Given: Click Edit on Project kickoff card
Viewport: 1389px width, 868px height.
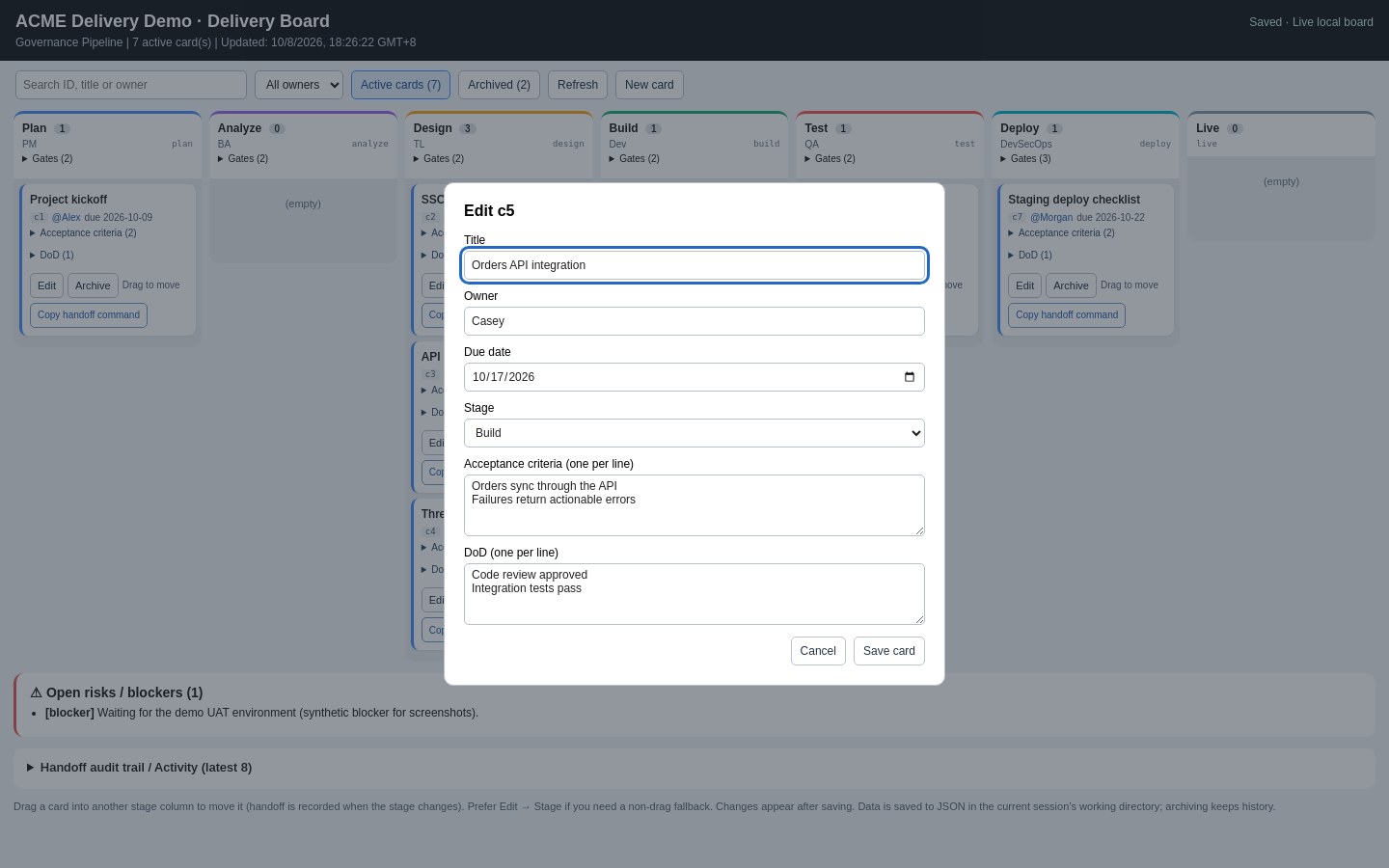Looking at the screenshot, I should click(x=46, y=285).
